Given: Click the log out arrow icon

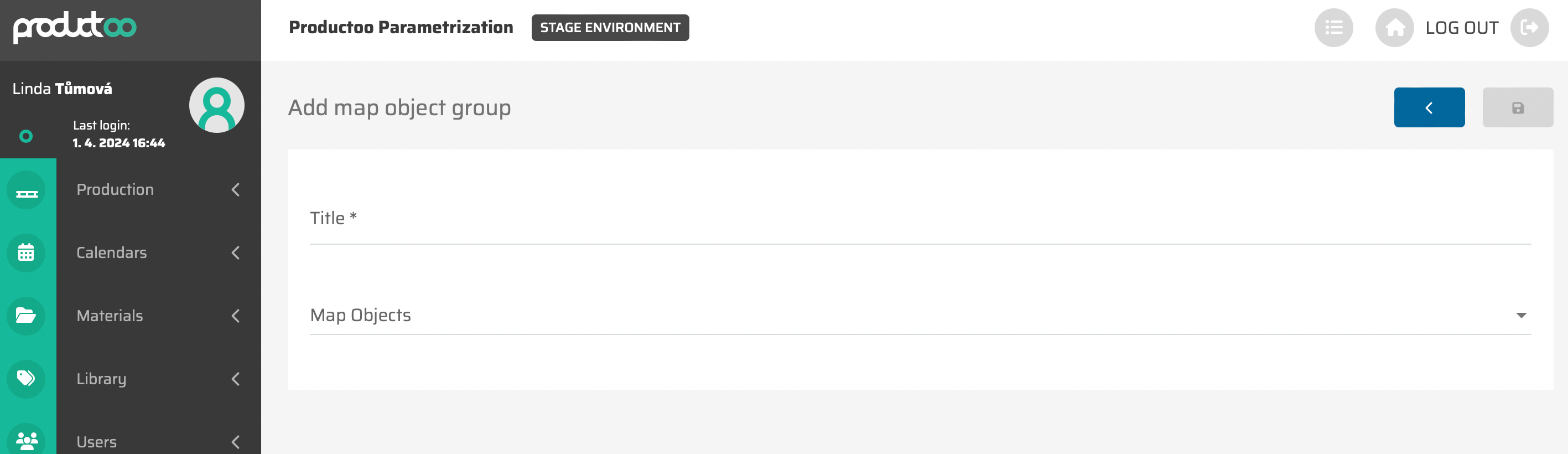Looking at the screenshot, I should coord(1529,28).
